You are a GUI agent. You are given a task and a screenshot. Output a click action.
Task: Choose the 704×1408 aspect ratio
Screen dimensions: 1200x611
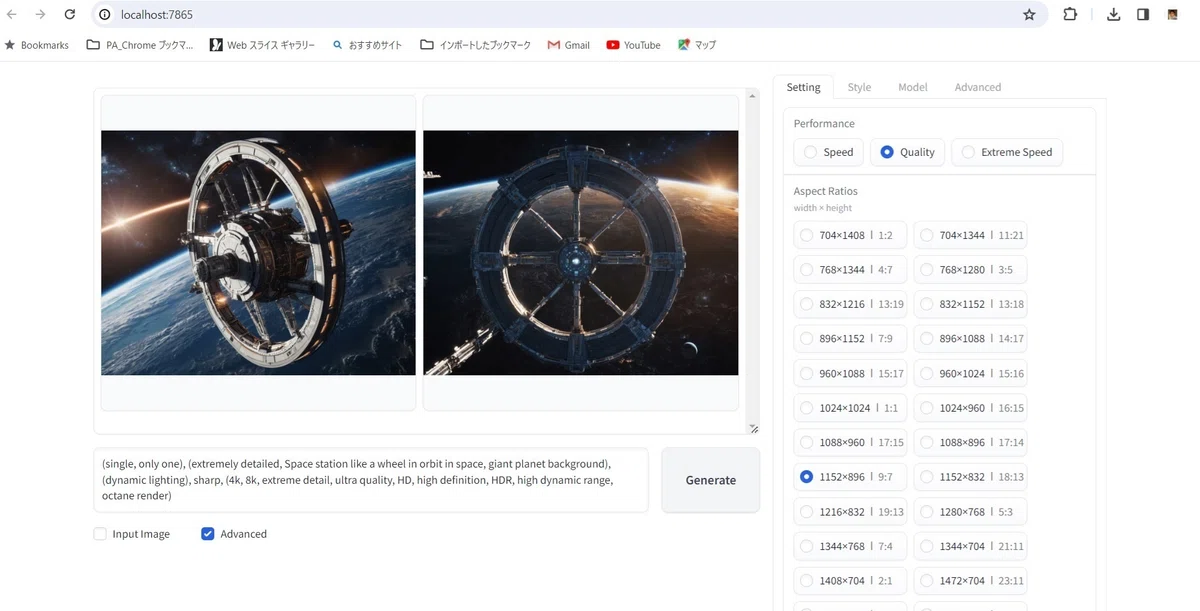coord(850,236)
